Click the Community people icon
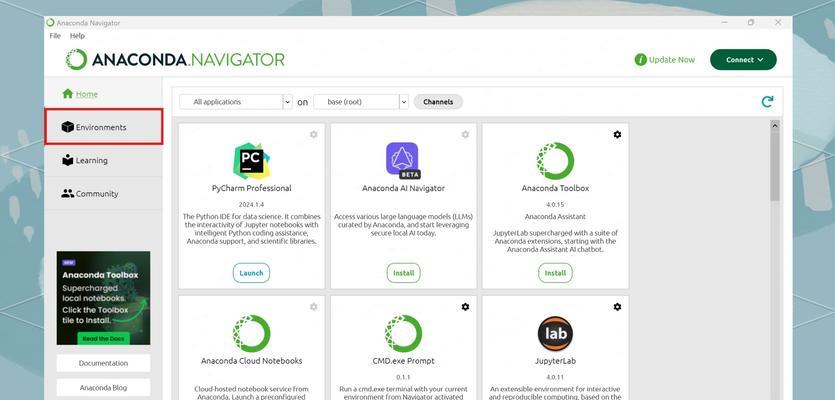The image size is (835, 400). point(68,194)
